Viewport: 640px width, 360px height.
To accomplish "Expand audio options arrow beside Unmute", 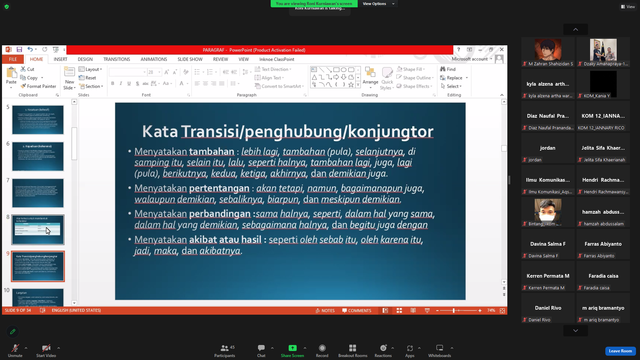I will pyautogui.click(x=26, y=348).
